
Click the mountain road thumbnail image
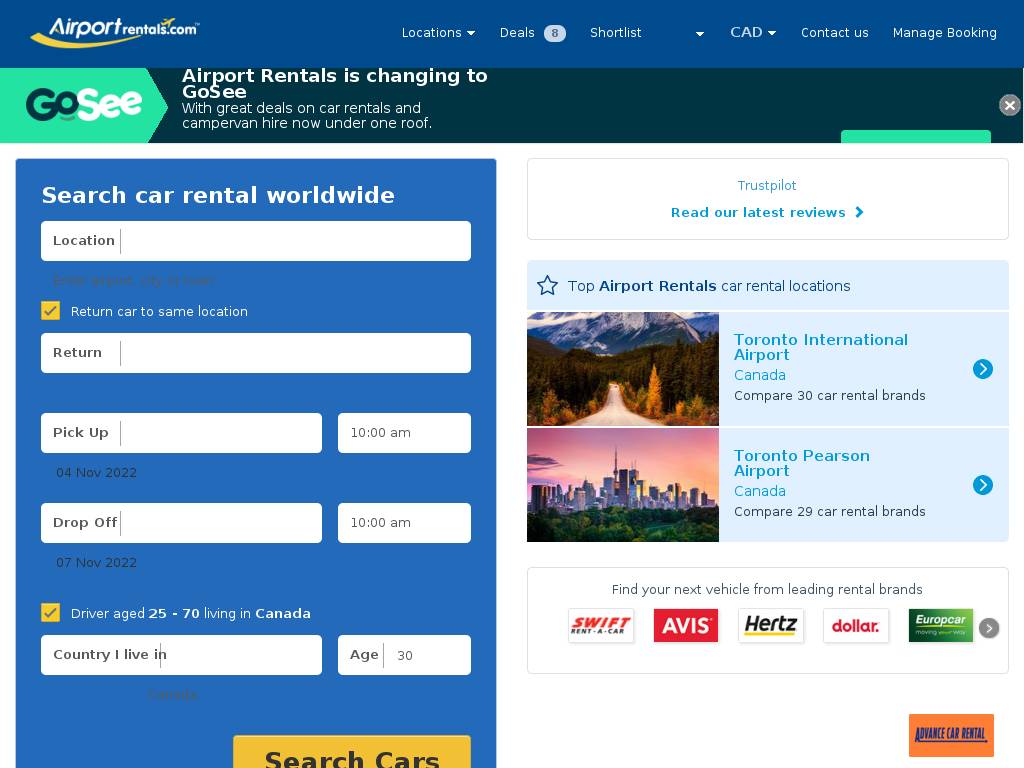tap(623, 369)
